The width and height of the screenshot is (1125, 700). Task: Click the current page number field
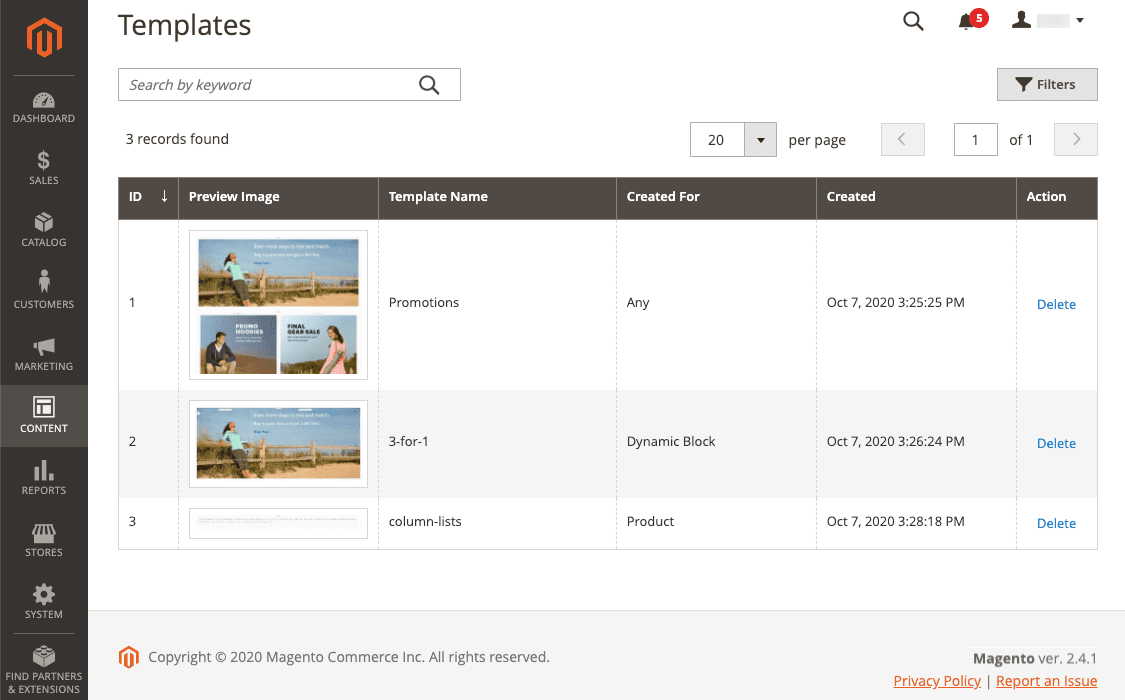(975, 139)
